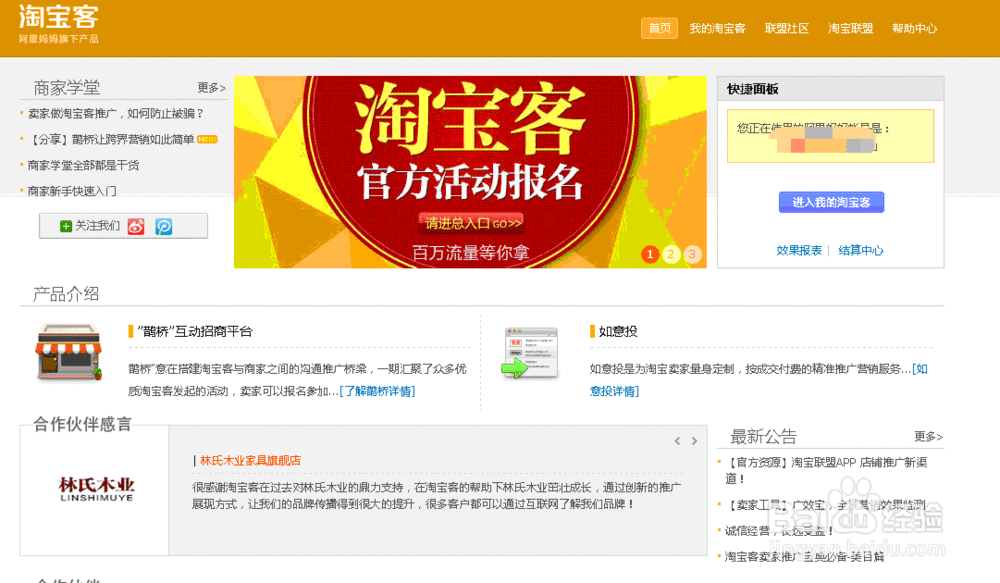1000x583 pixels.
Task: Open article 【分享】鹊桥让跨界营销如此简单
Action: pyautogui.click(x=111, y=140)
